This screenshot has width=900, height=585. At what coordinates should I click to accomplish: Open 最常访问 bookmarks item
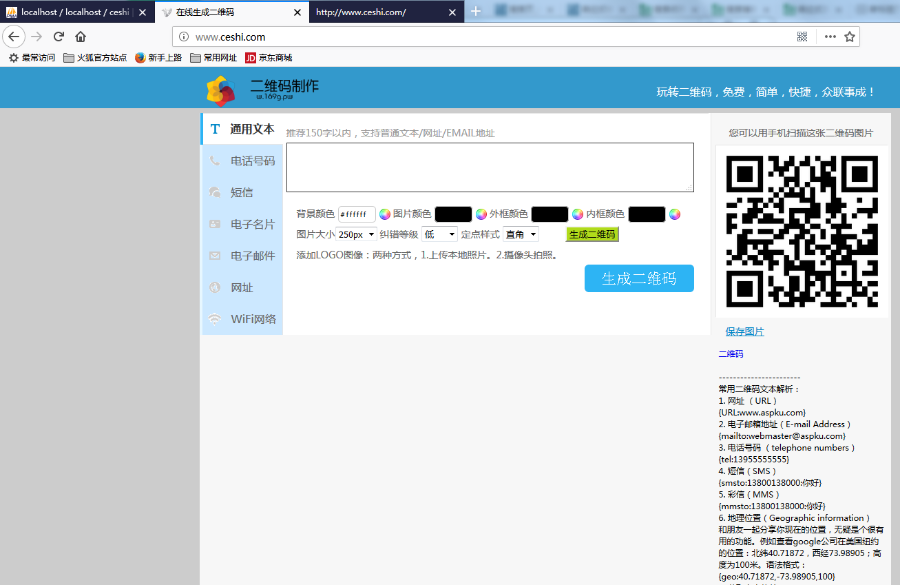32,57
